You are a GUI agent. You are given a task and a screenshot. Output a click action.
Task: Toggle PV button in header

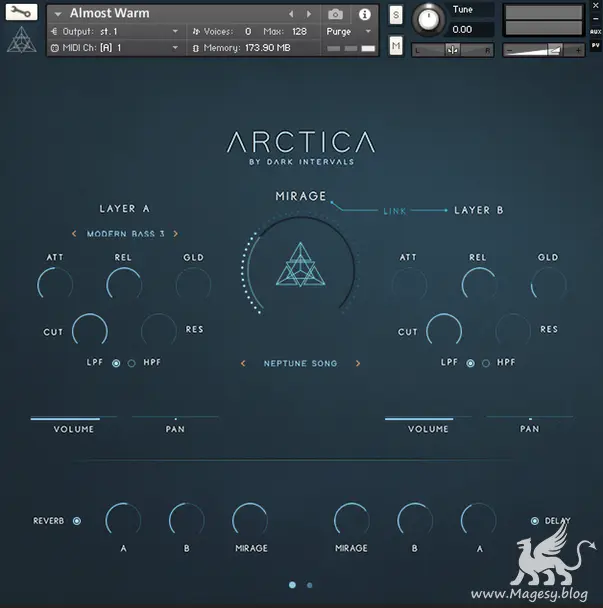(596, 45)
